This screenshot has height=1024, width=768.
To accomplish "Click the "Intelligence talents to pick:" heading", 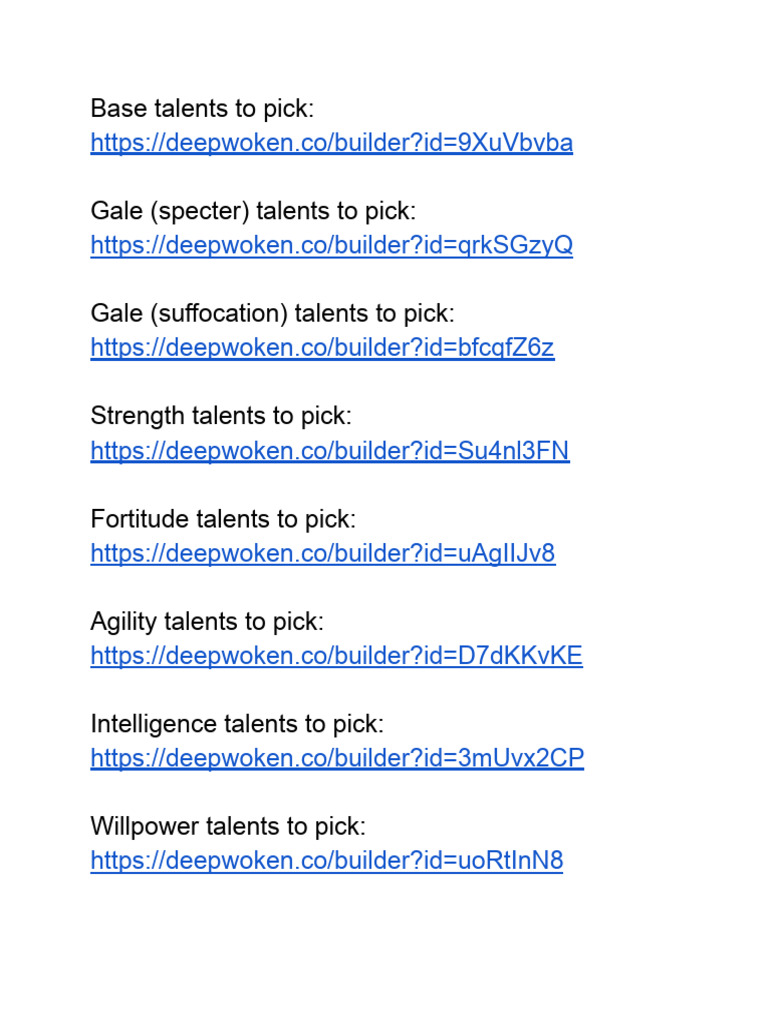I will 237,724.
